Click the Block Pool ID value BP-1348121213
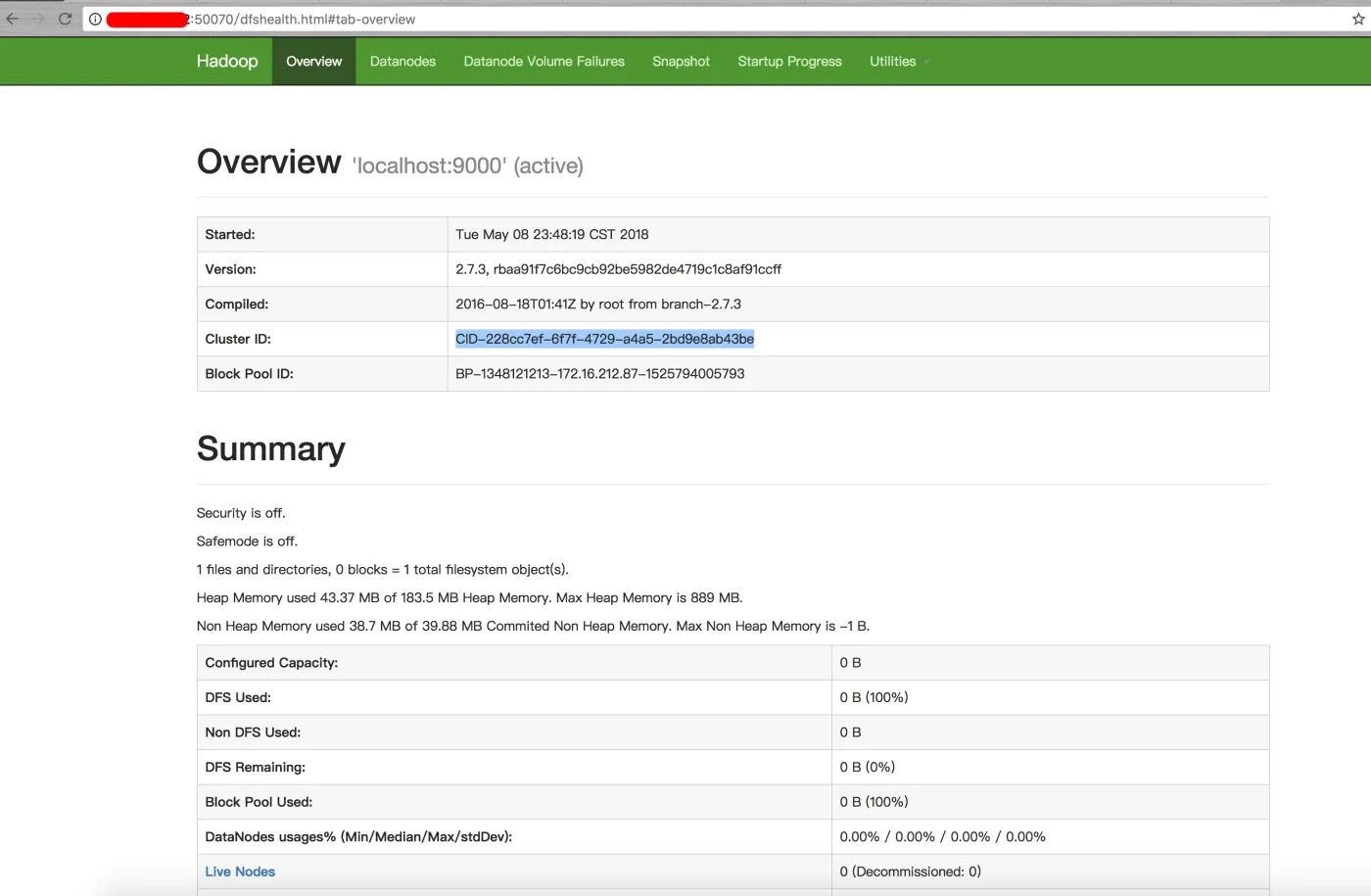This screenshot has width=1371, height=896. [599, 374]
